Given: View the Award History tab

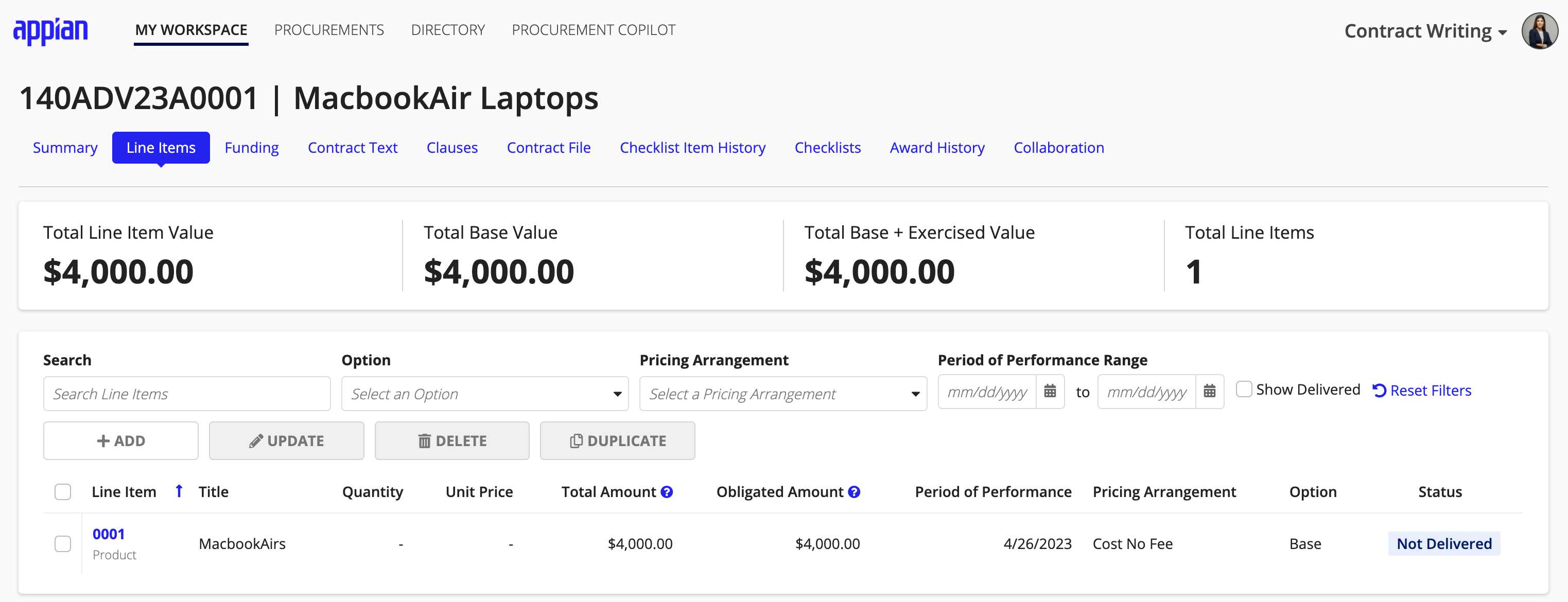Looking at the screenshot, I should point(937,148).
